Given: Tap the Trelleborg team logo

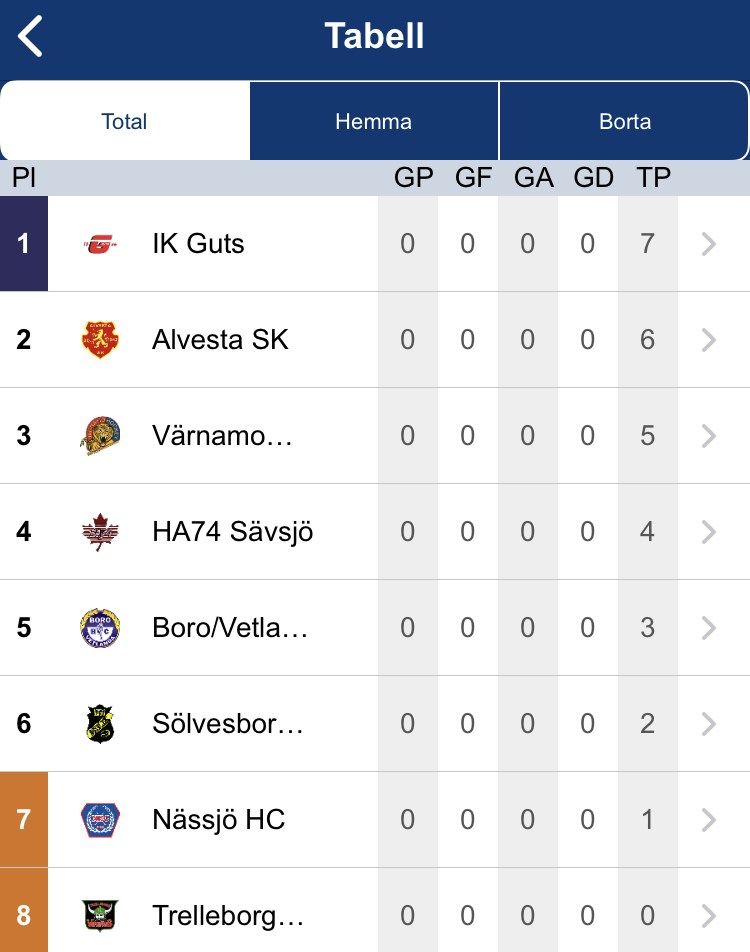Looking at the screenshot, I should (100, 915).
